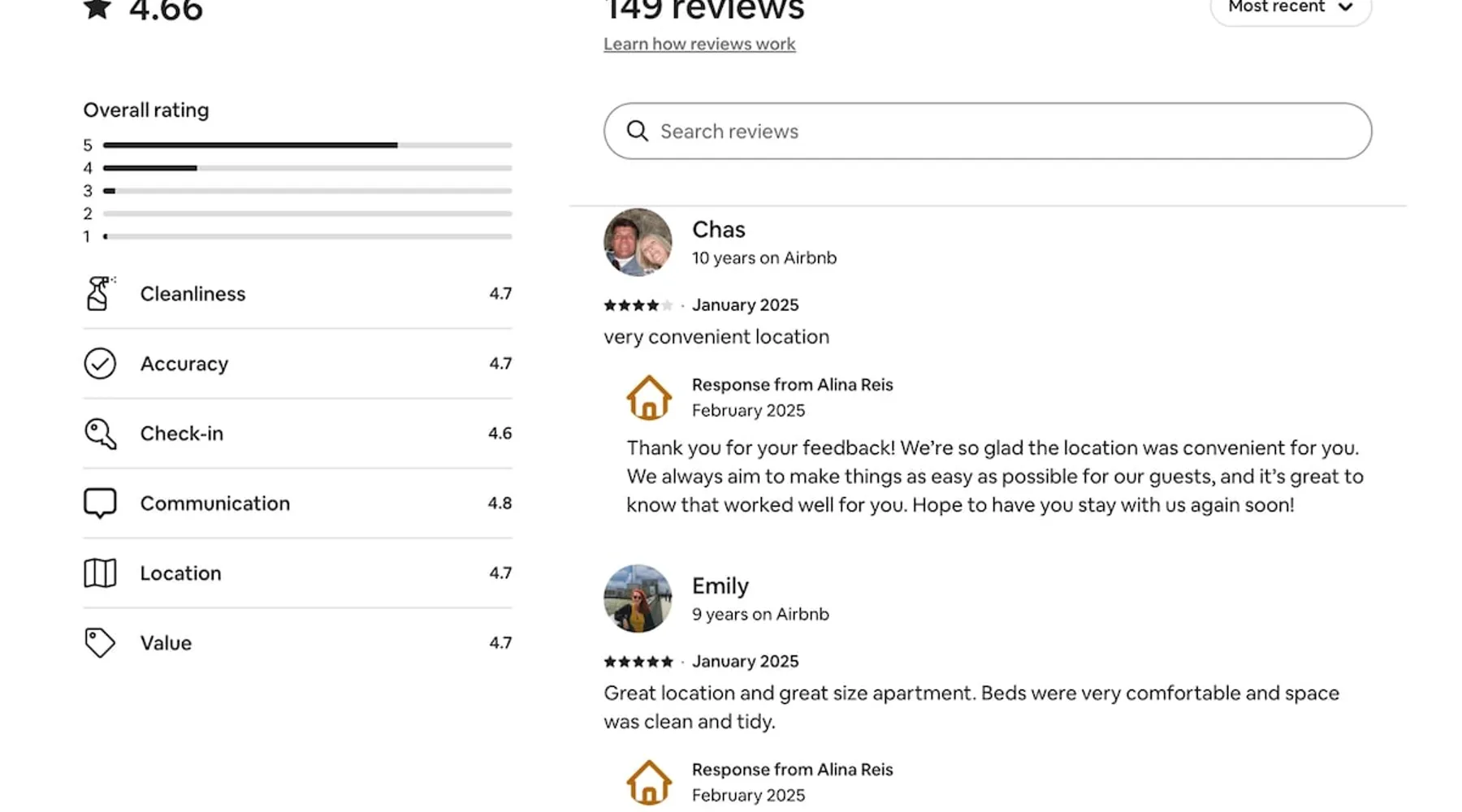Click the 149 reviews heading
The height and width of the screenshot is (812, 1462).
(704, 10)
